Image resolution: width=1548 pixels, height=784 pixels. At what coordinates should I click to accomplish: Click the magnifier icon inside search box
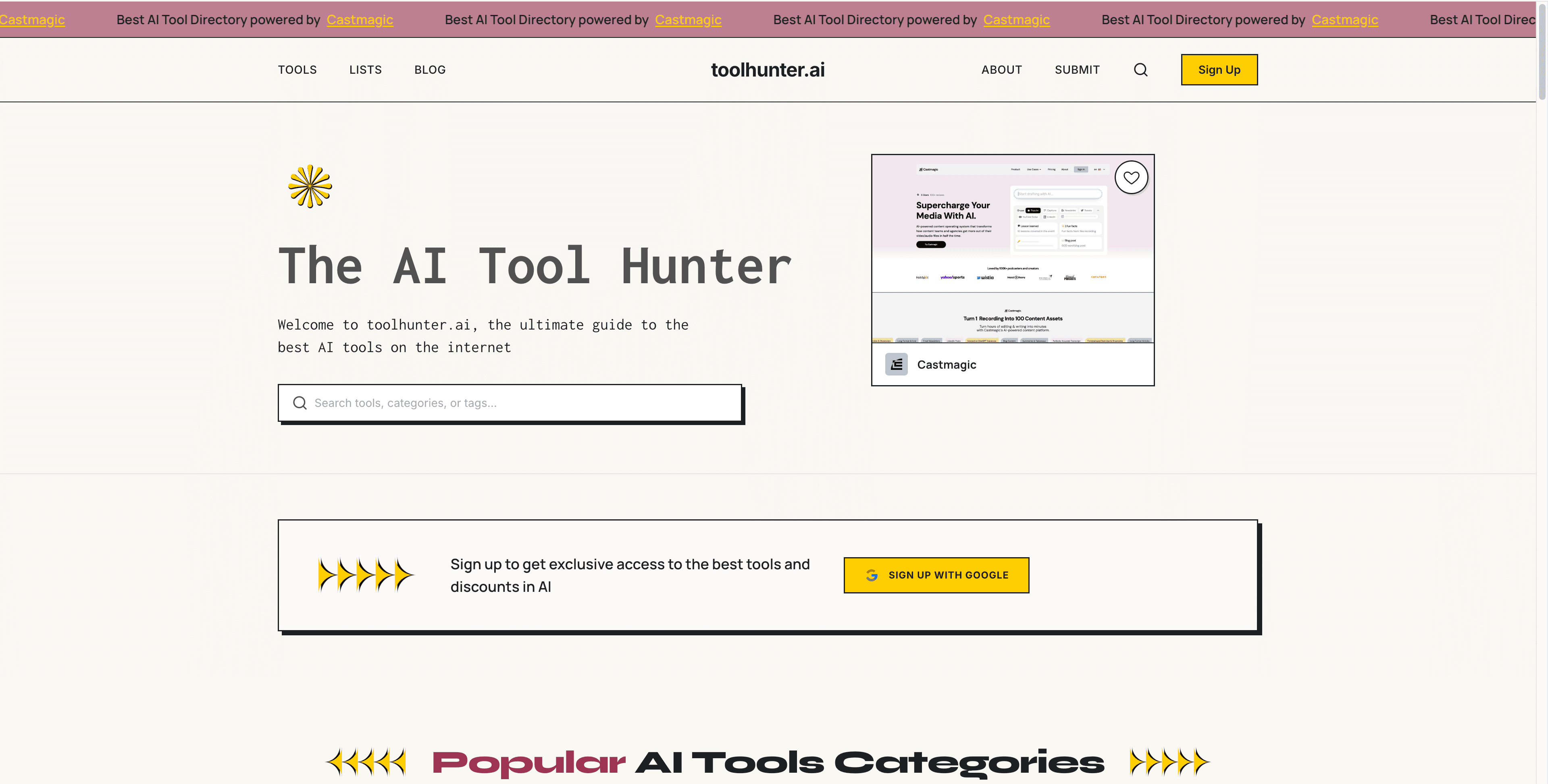tap(299, 402)
